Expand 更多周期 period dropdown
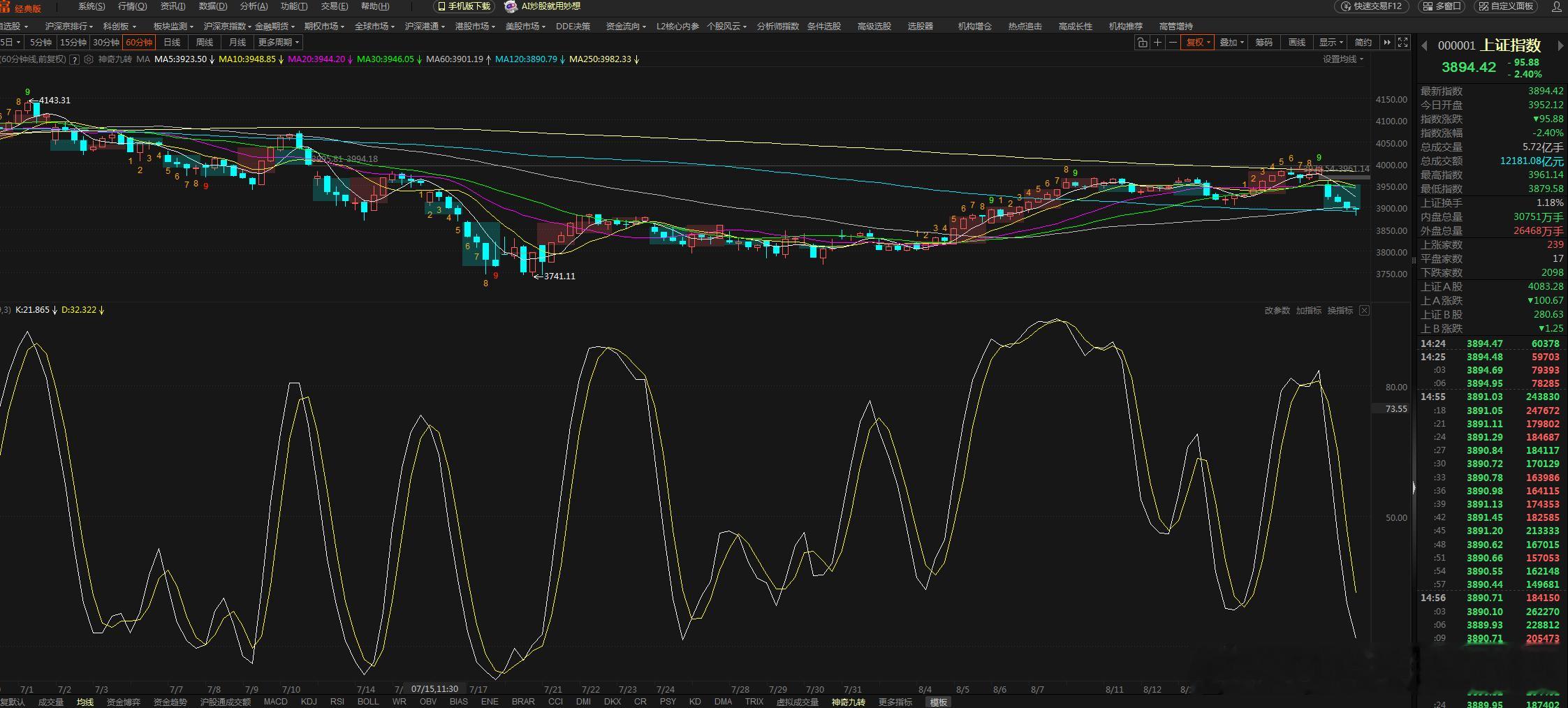Image resolution: width=1568 pixels, height=708 pixels. coord(279,43)
